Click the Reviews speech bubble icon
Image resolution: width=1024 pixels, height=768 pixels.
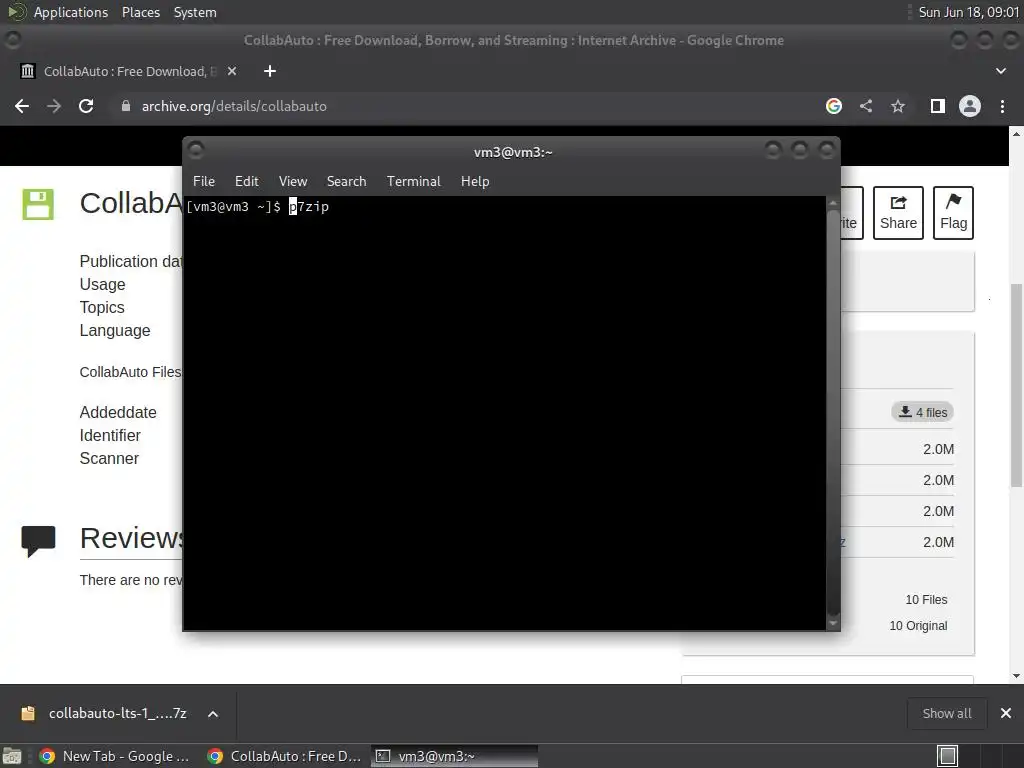coord(38,541)
